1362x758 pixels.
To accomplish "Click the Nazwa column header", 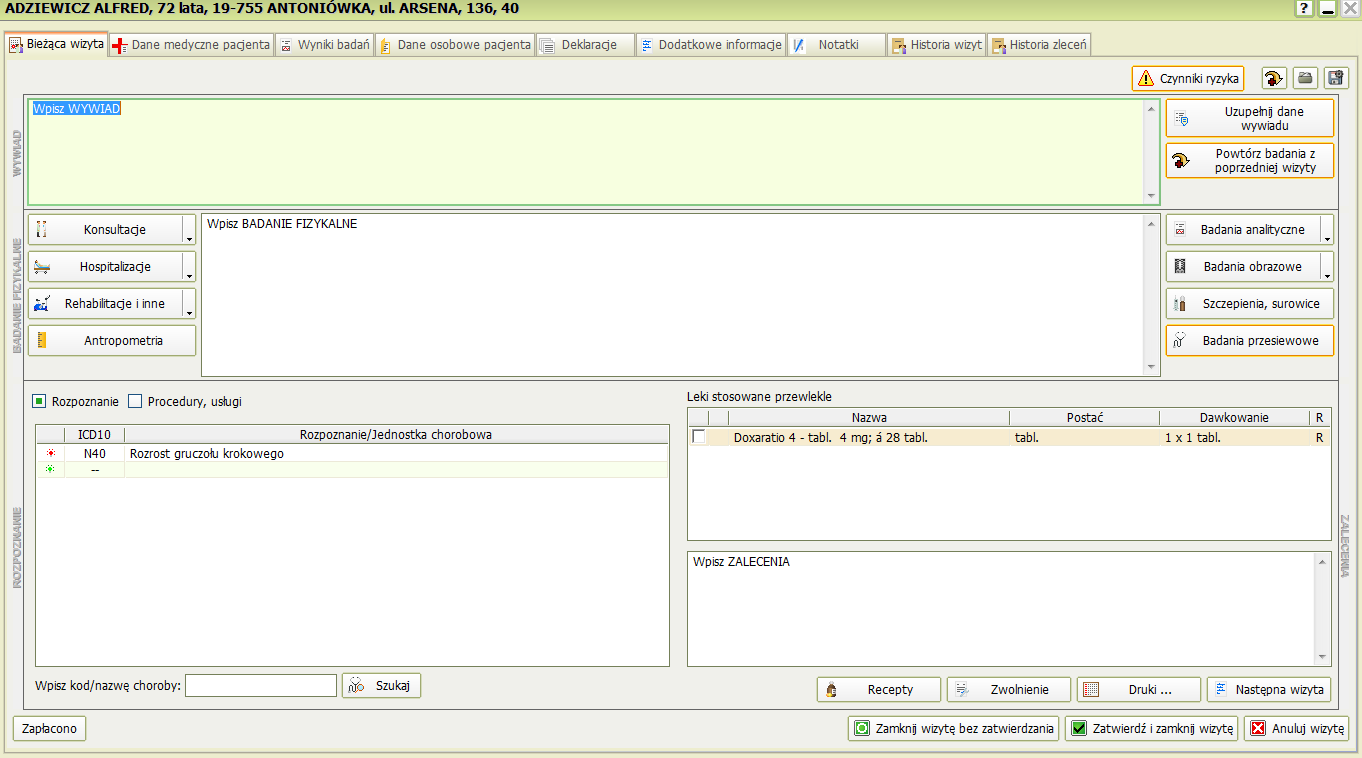I will (869, 418).
